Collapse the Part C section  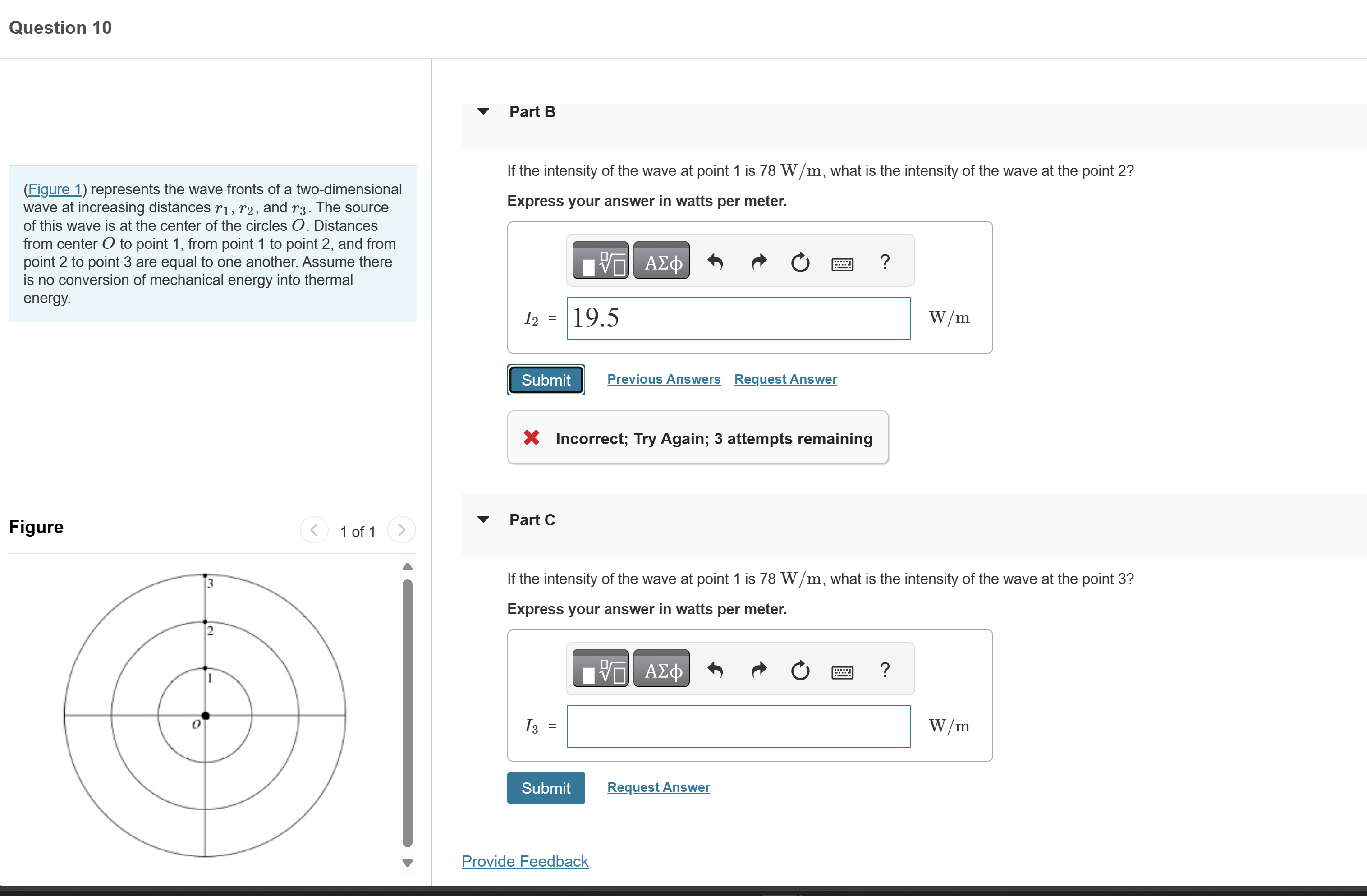point(483,519)
